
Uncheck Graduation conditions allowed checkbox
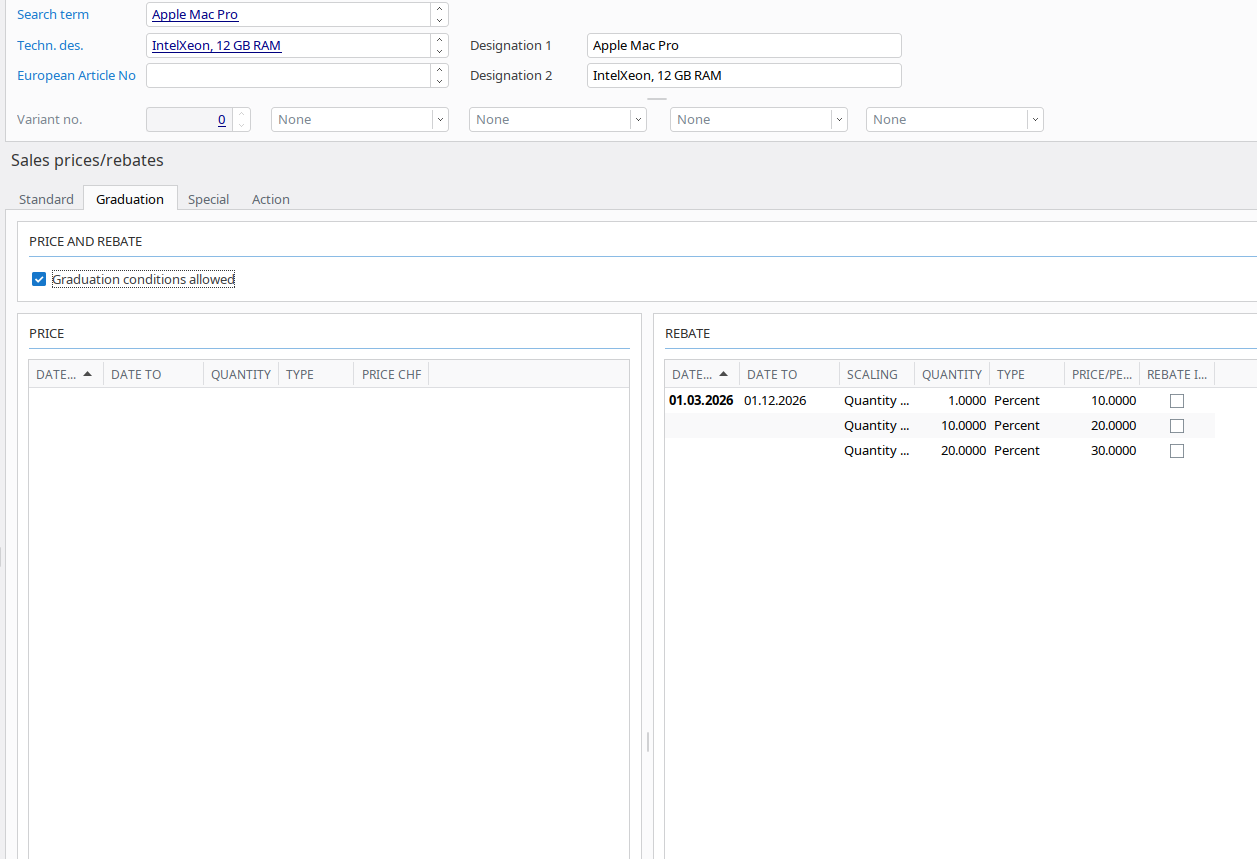tap(39, 280)
